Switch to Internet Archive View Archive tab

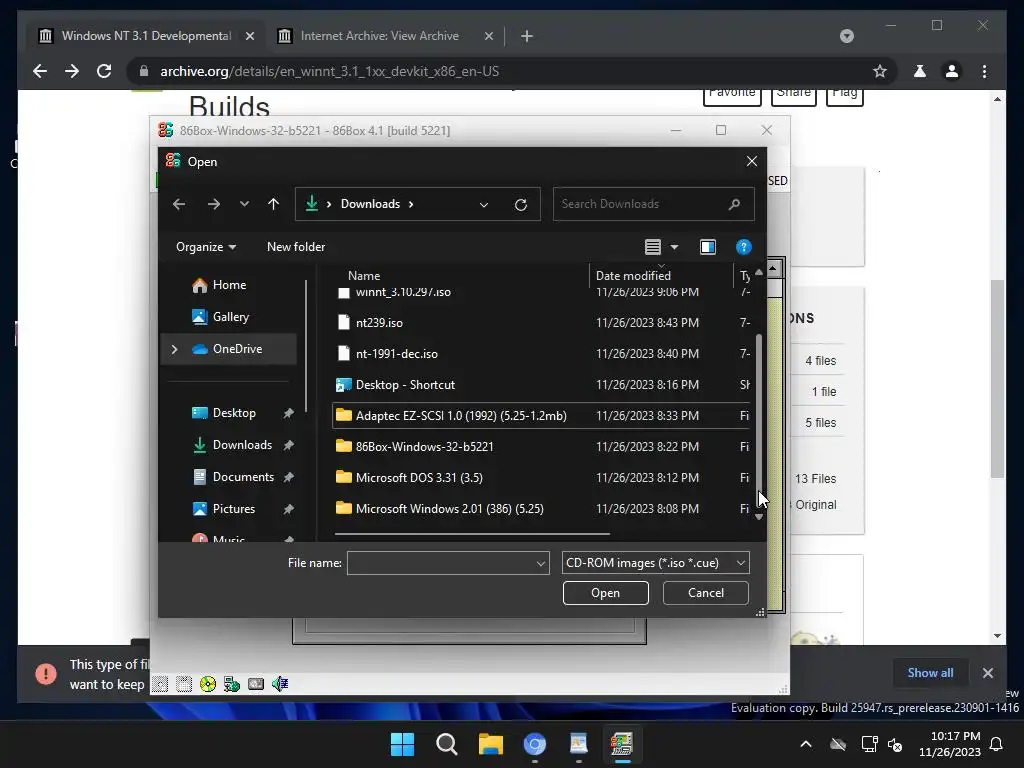(x=379, y=36)
